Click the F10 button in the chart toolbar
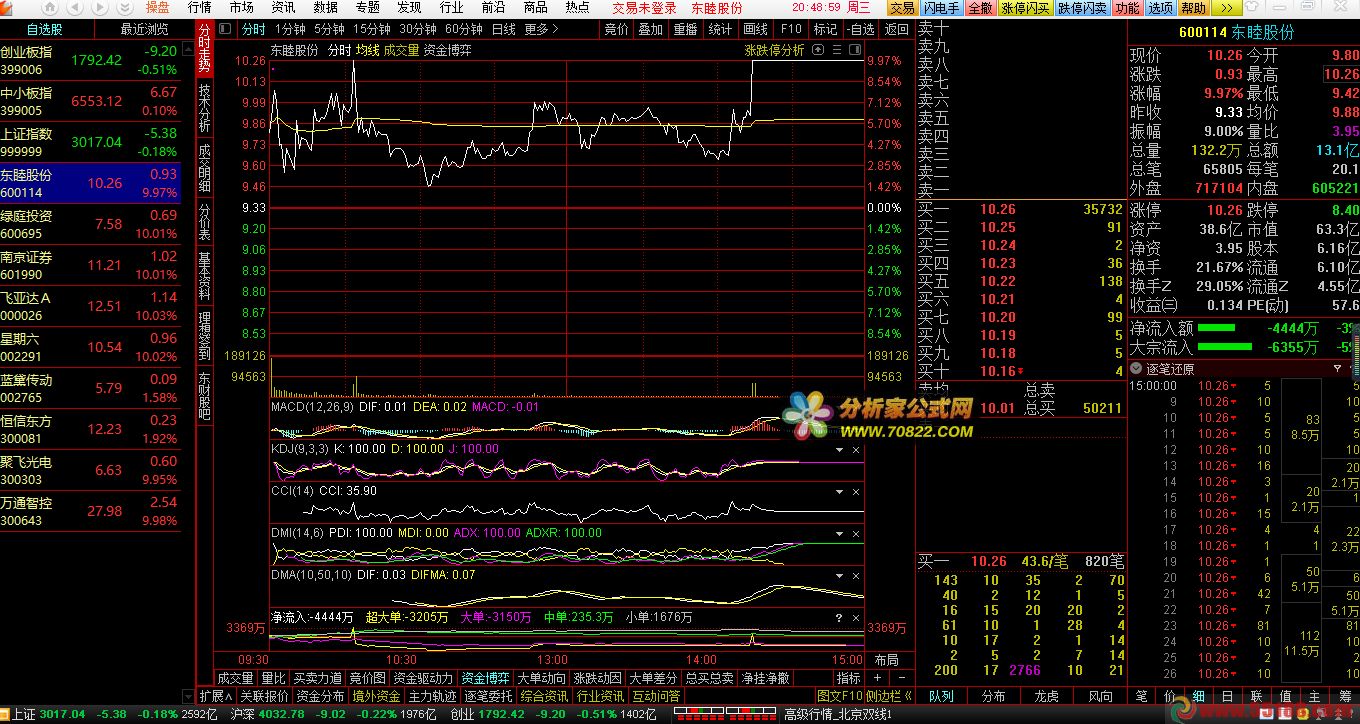The image size is (1360, 724). pos(791,30)
